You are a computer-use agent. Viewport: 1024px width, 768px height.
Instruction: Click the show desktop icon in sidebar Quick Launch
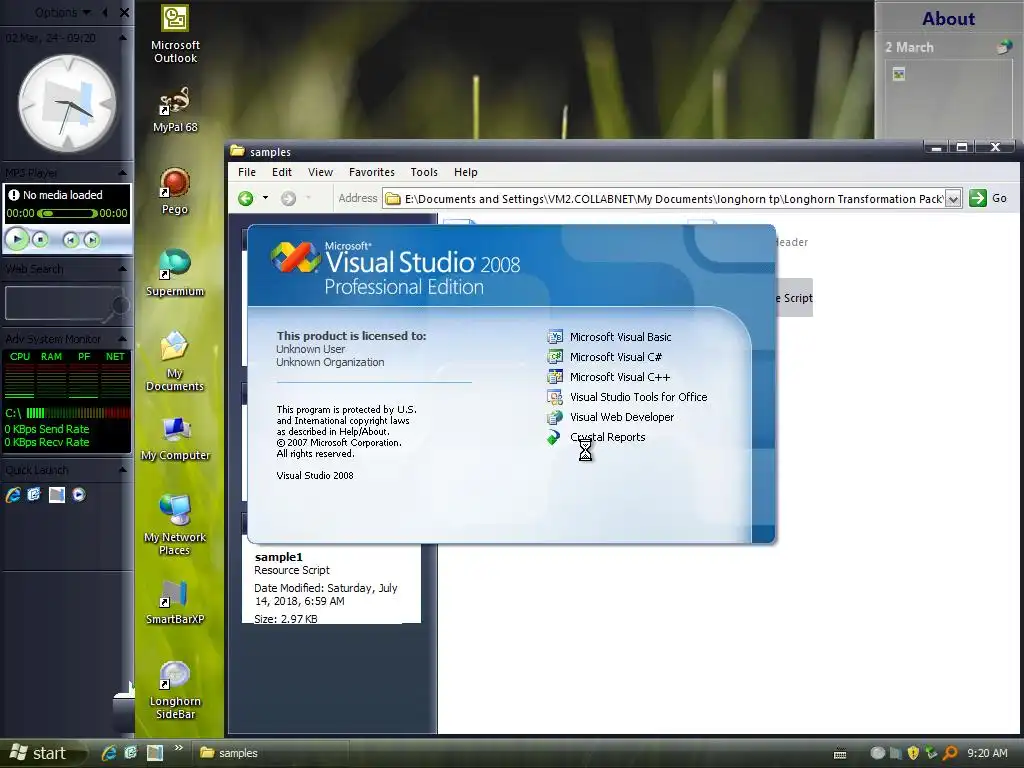[x=57, y=495]
